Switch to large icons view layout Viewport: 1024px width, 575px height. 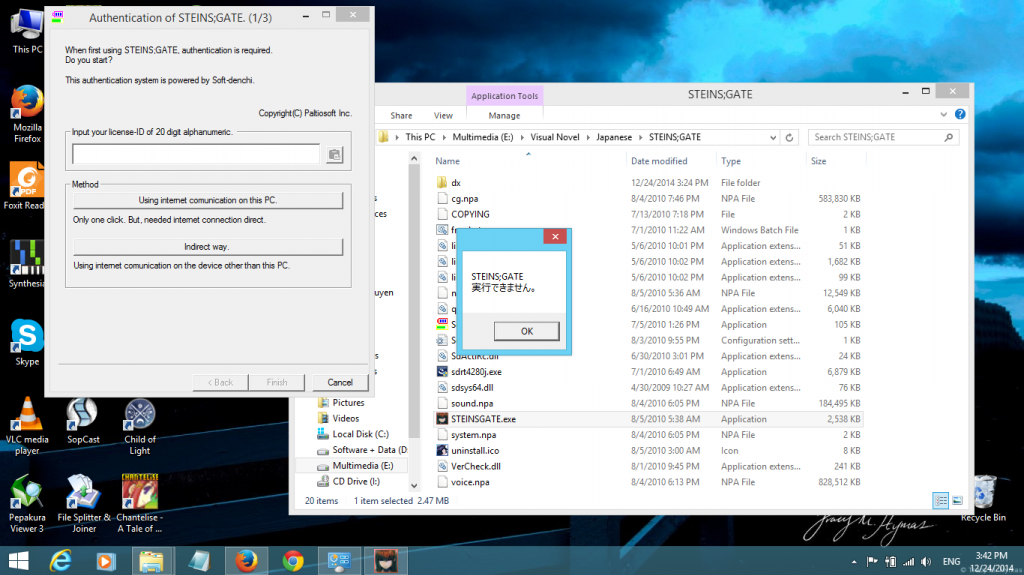click(957, 501)
